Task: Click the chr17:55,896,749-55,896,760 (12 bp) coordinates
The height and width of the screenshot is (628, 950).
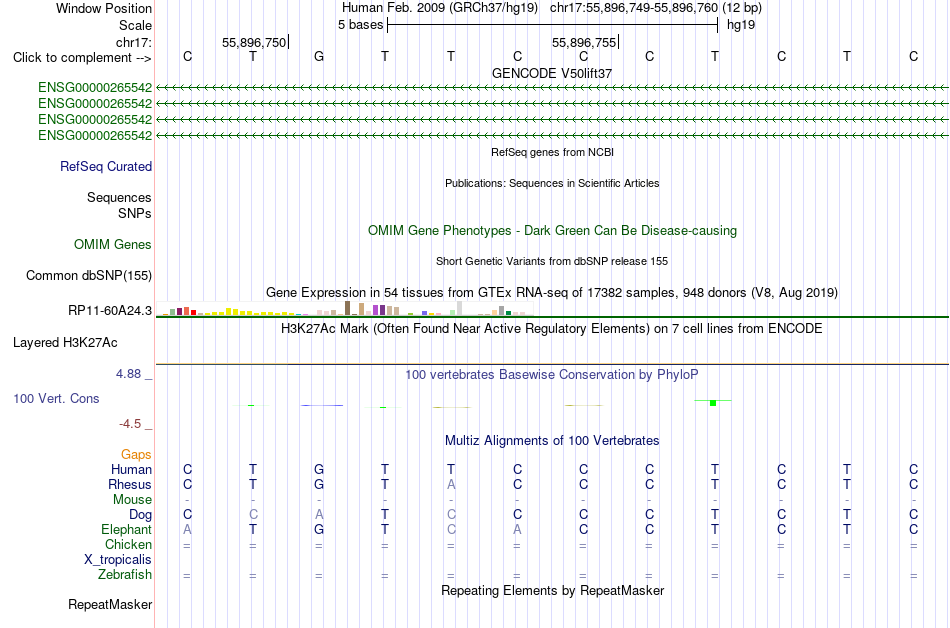Action: (x=656, y=8)
